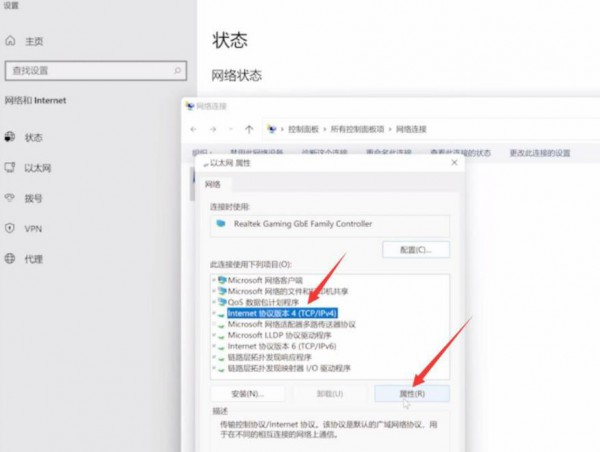
Task: Click the Realtek Gaming GbE Family Controller field
Action: (330, 225)
